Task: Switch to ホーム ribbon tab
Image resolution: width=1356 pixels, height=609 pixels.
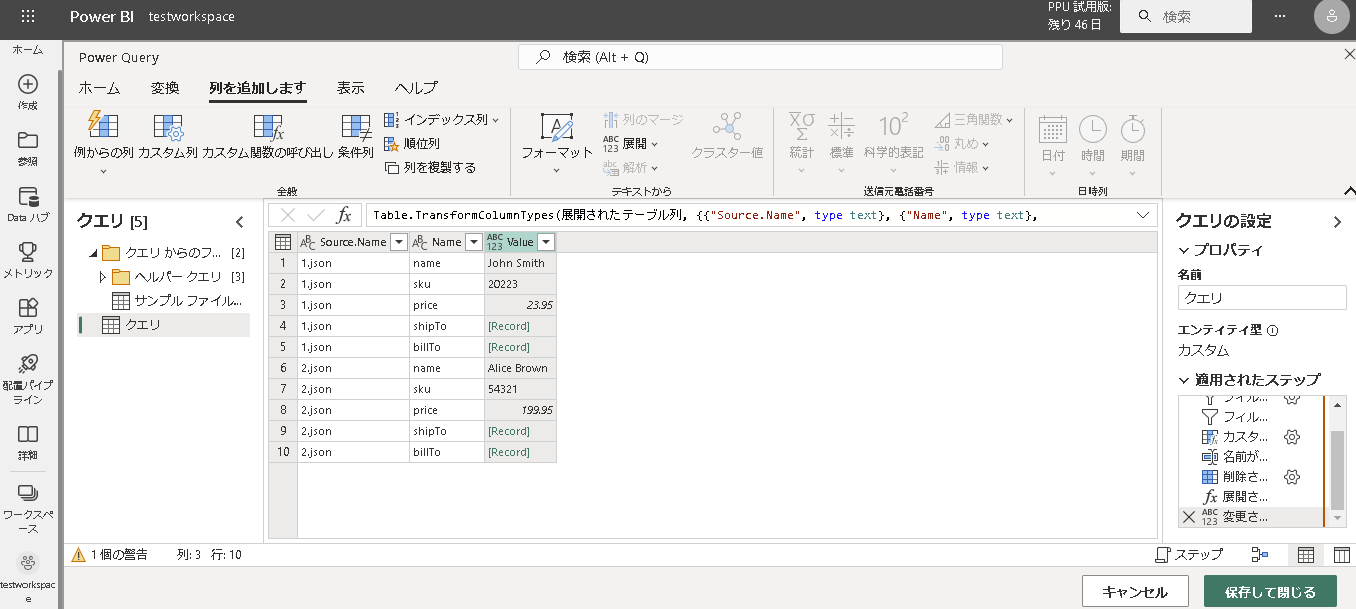Action: 100,88
